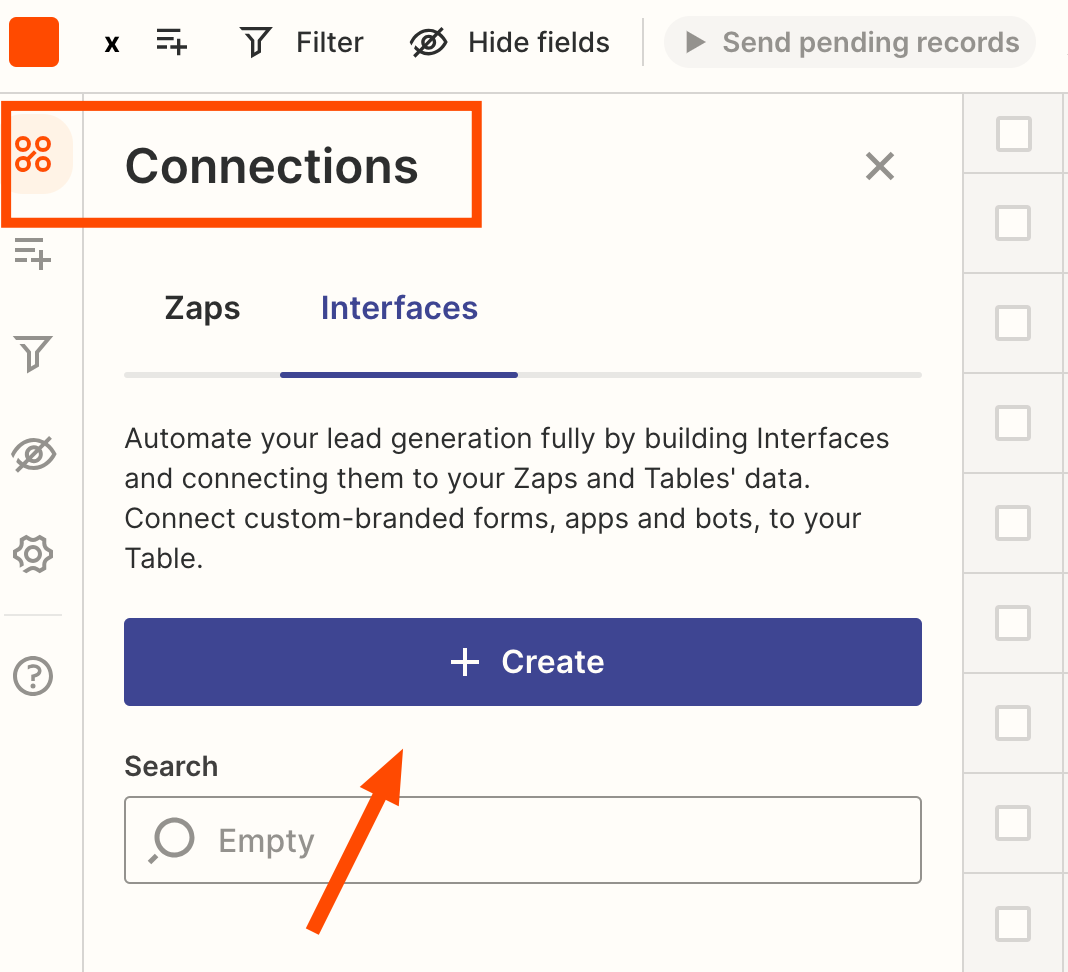This screenshot has height=972, width=1068.
Task: Open Connections icon in left sidebar
Action: pyautogui.click(x=33, y=154)
